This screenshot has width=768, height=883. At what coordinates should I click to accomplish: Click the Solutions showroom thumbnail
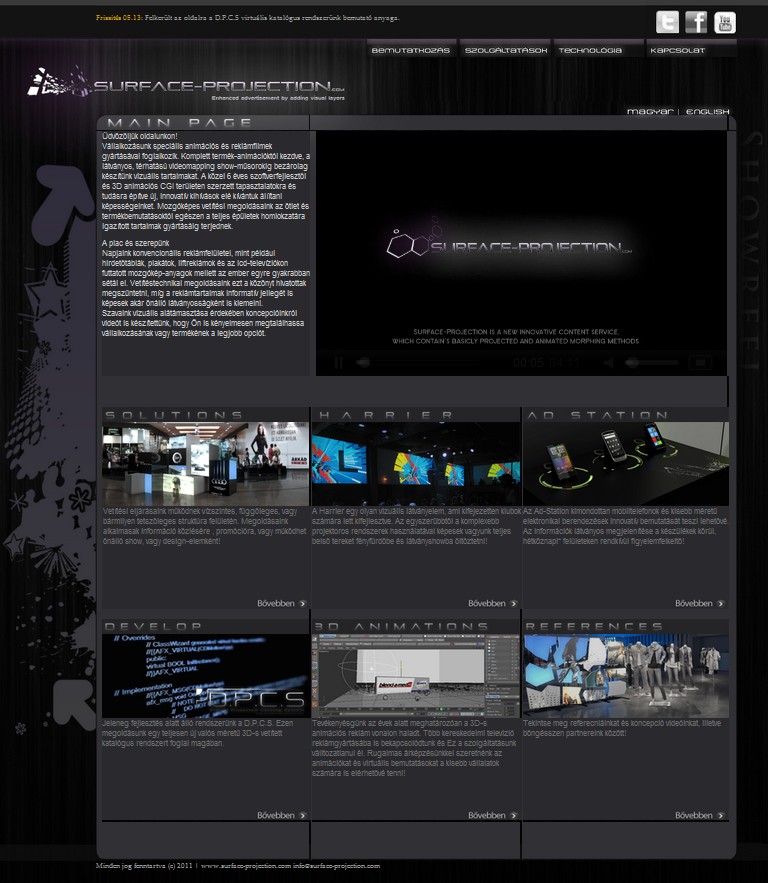(x=205, y=463)
